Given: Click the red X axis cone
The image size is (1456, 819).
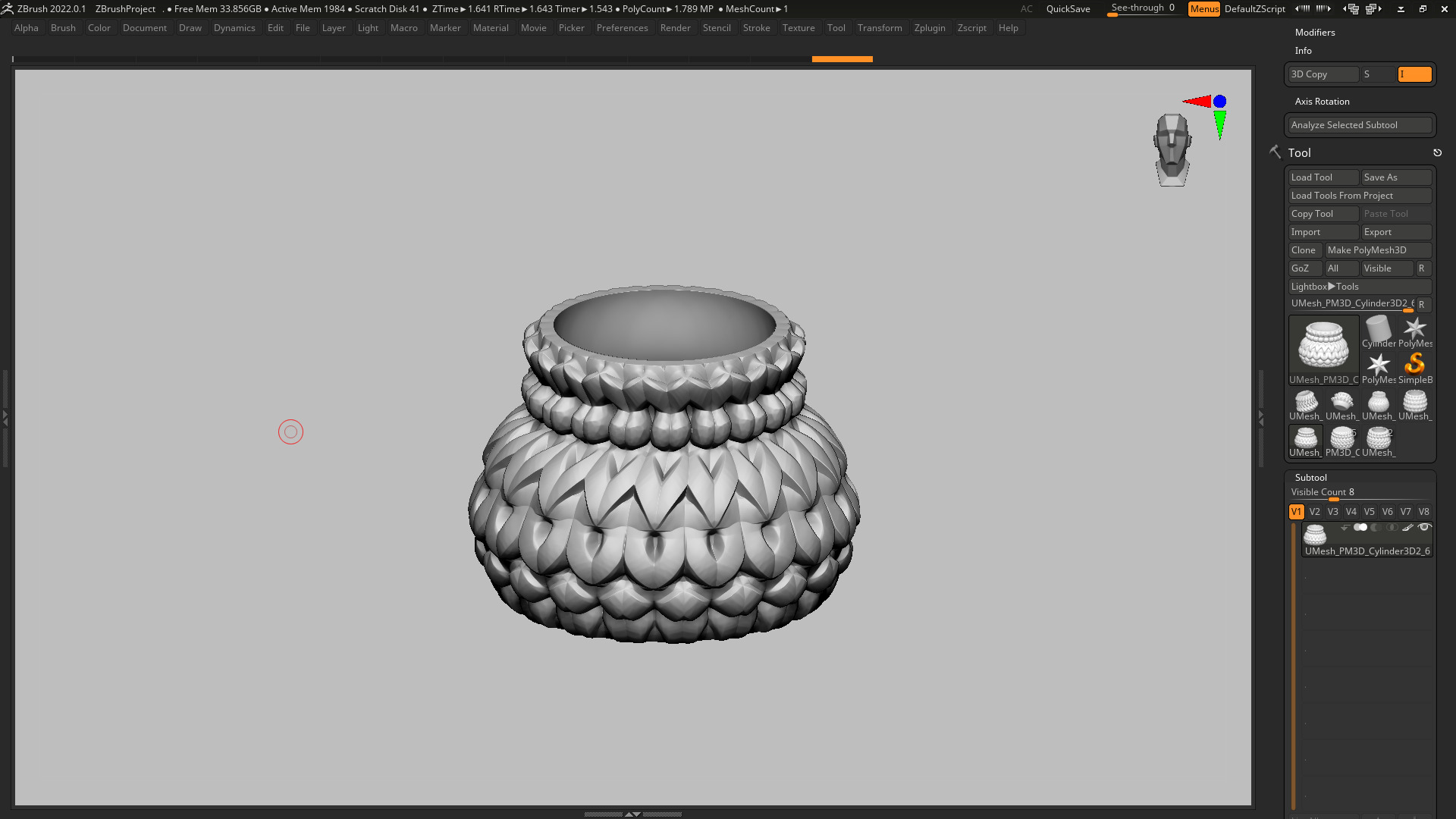Looking at the screenshot, I should 1197,101.
